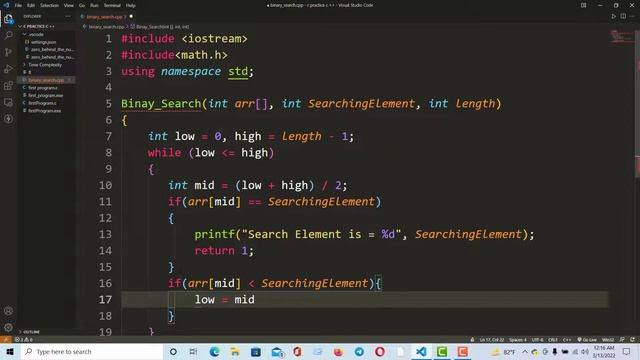
Task: Open the Manage gear icon
Action: pos(8,327)
